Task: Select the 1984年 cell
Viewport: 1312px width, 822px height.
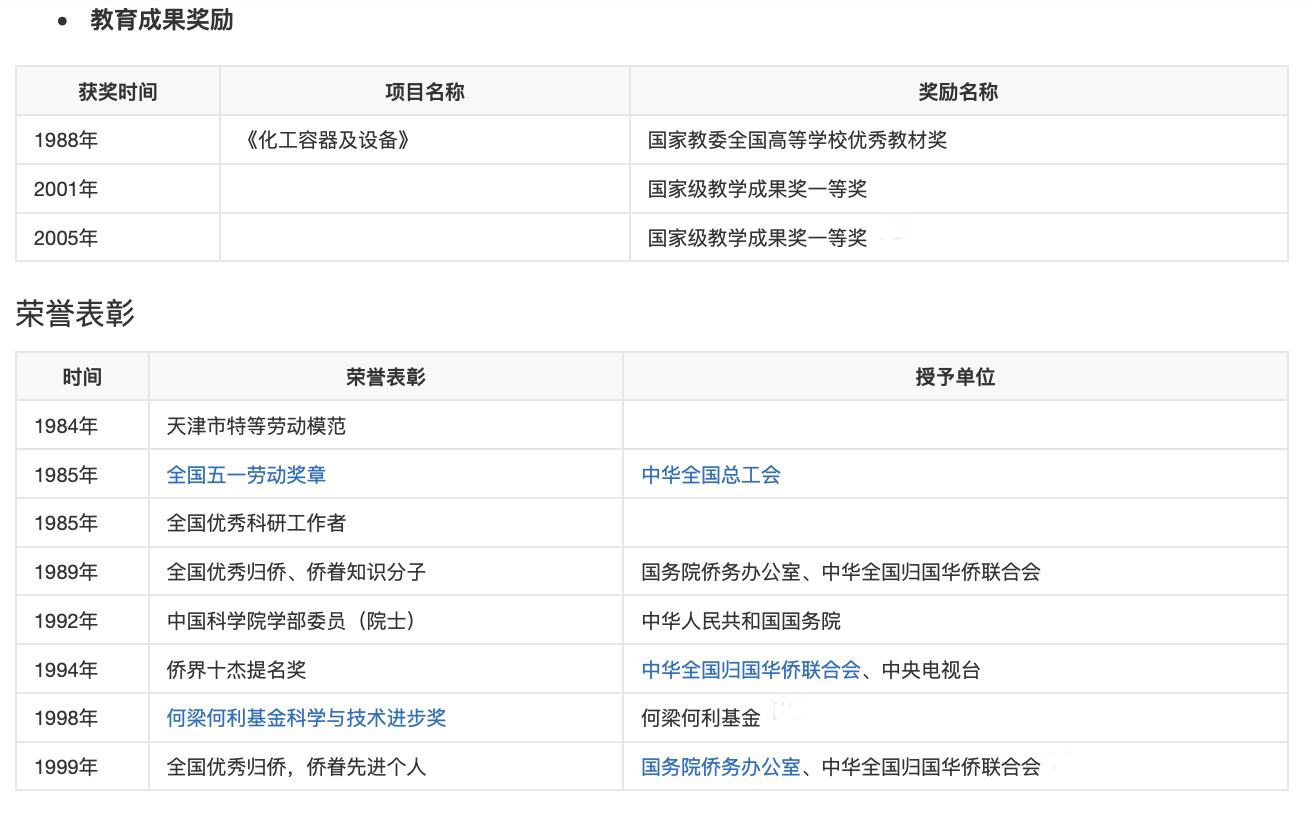Action: tap(83, 426)
